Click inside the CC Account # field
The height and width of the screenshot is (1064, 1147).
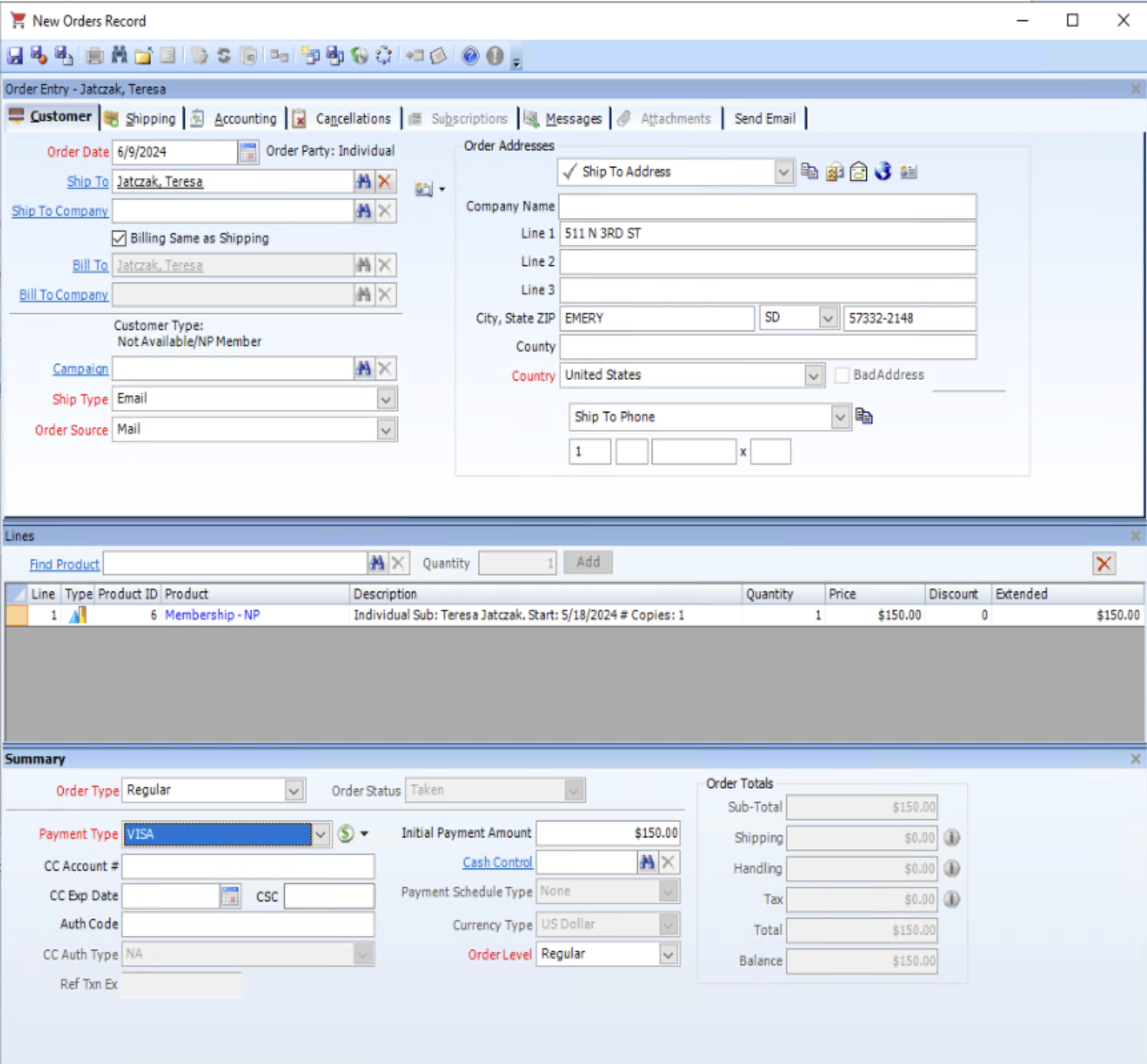tap(246, 866)
